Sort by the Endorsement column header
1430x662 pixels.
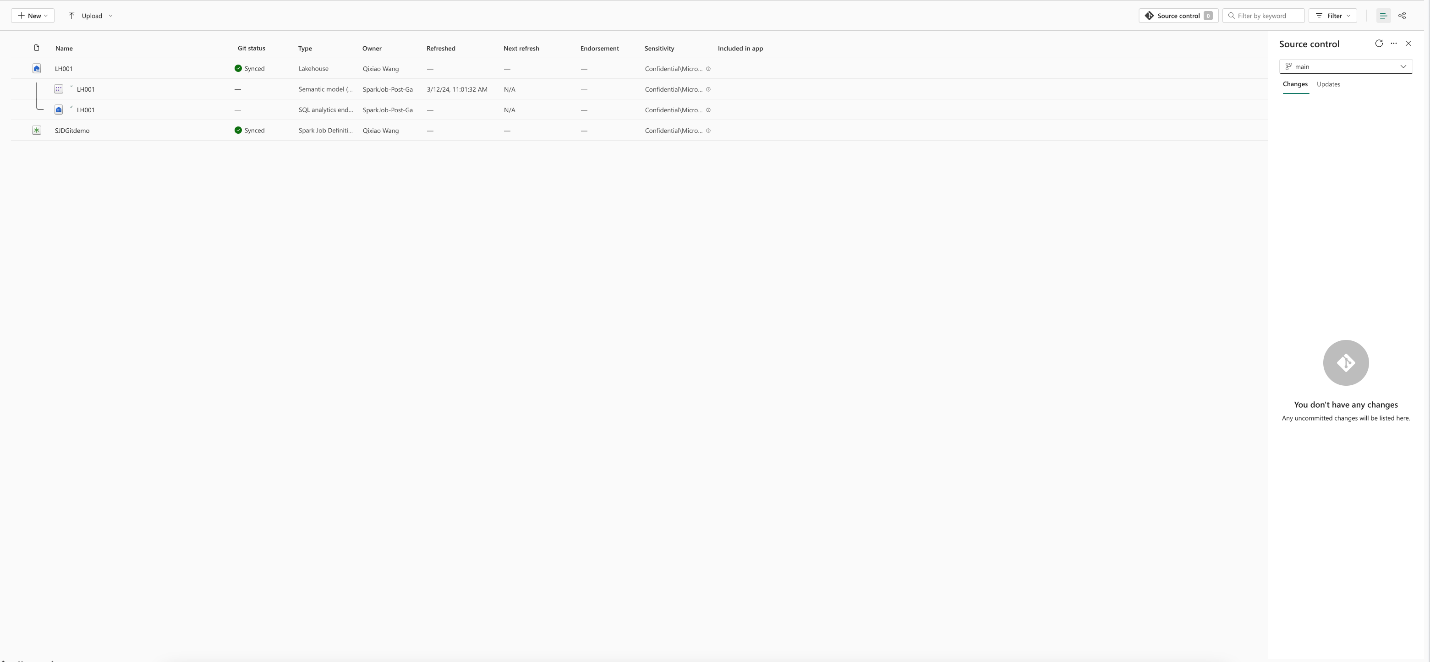coord(599,48)
